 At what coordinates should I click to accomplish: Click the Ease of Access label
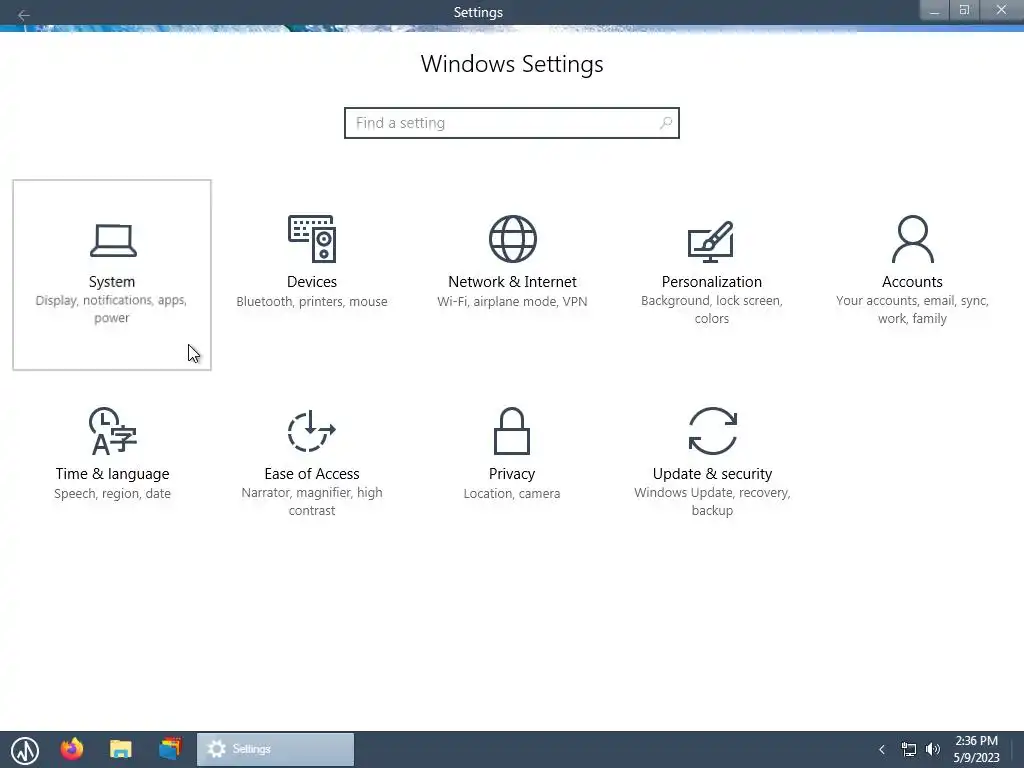pos(312,473)
